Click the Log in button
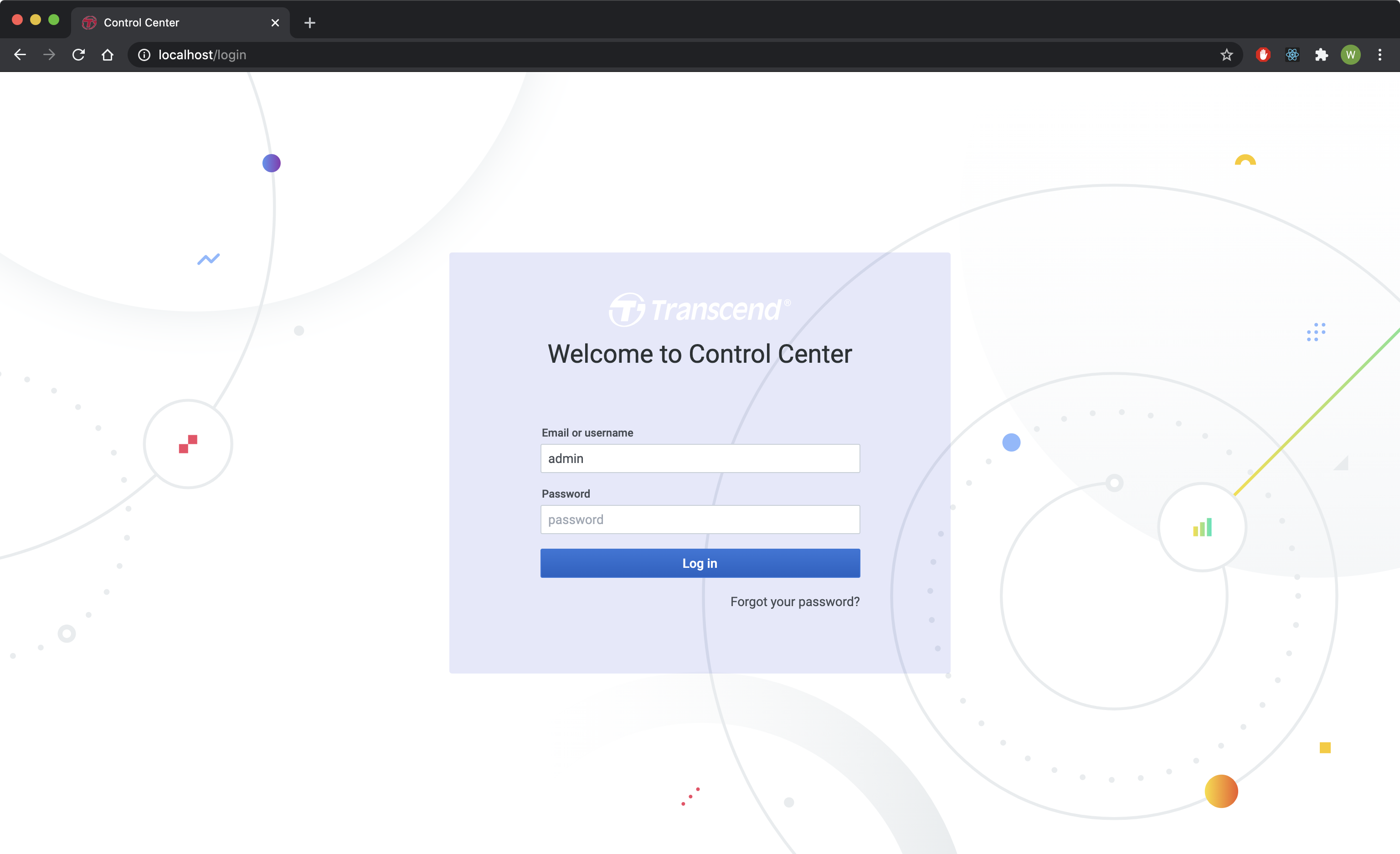This screenshot has width=1400, height=854. click(x=700, y=563)
